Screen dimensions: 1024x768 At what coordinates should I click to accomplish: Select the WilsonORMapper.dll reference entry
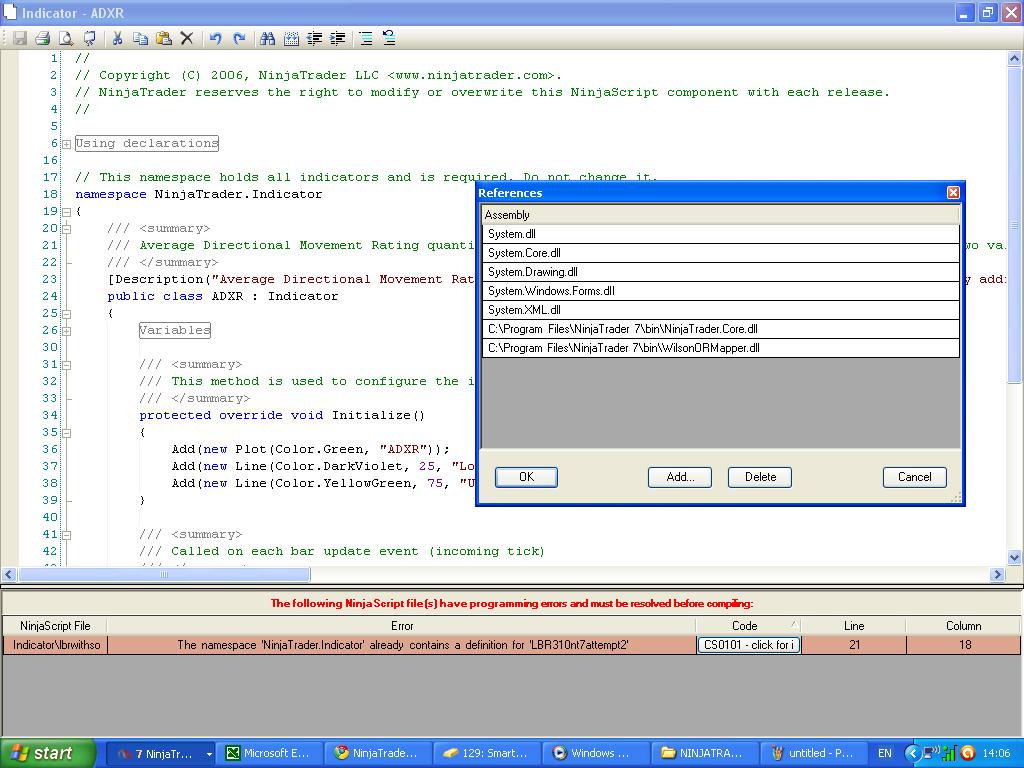coord(623,348)
